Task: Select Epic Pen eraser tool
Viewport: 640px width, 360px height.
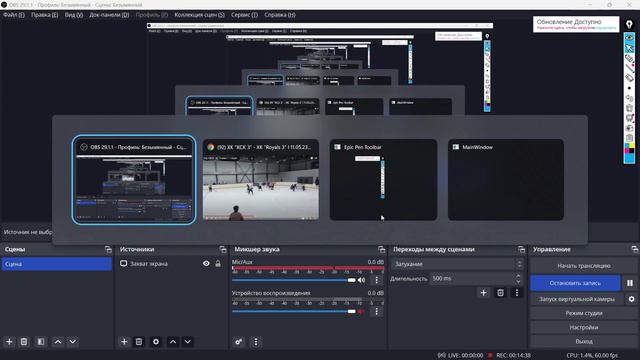Action: 629,77
